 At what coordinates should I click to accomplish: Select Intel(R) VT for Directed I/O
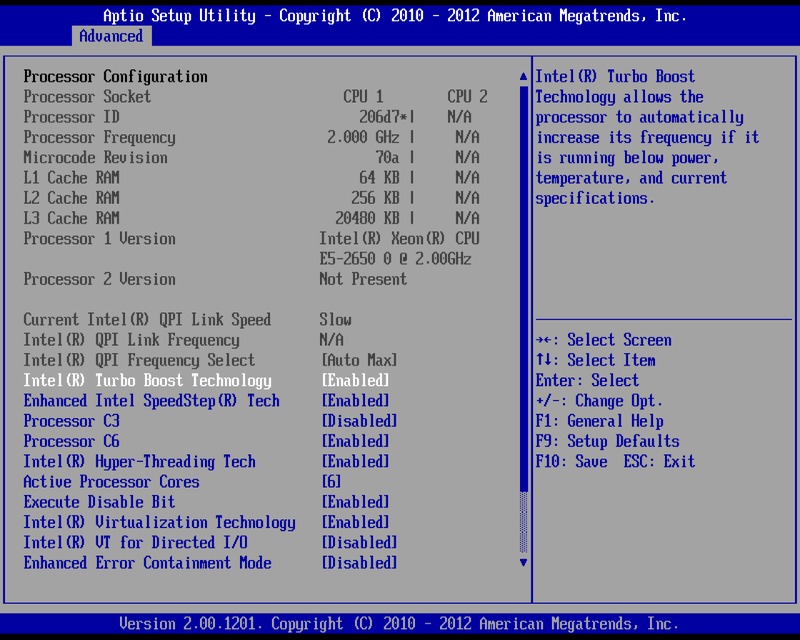135,543
